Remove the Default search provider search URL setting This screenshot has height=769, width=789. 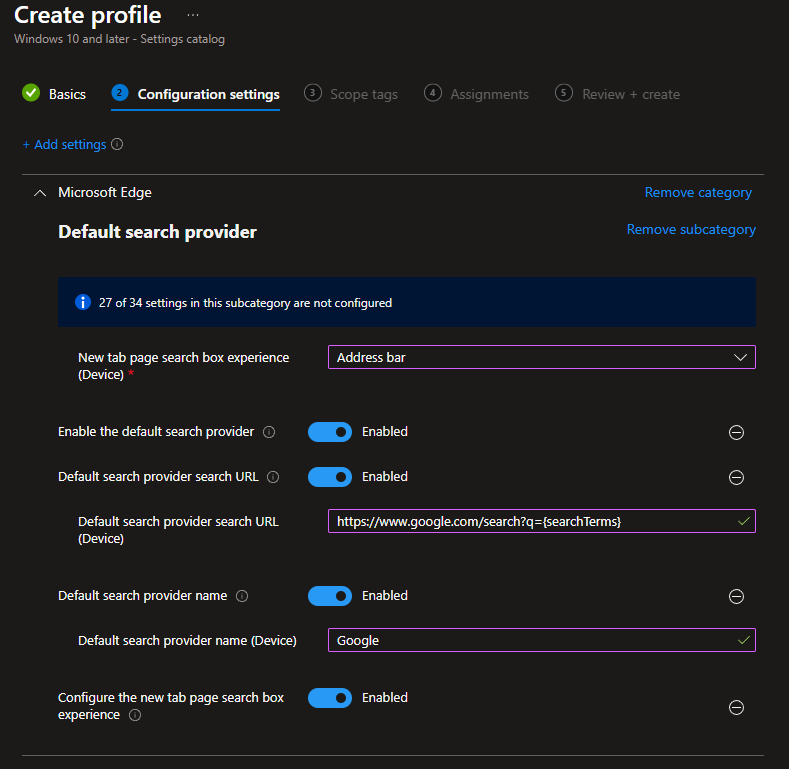[x=736, y=477]
